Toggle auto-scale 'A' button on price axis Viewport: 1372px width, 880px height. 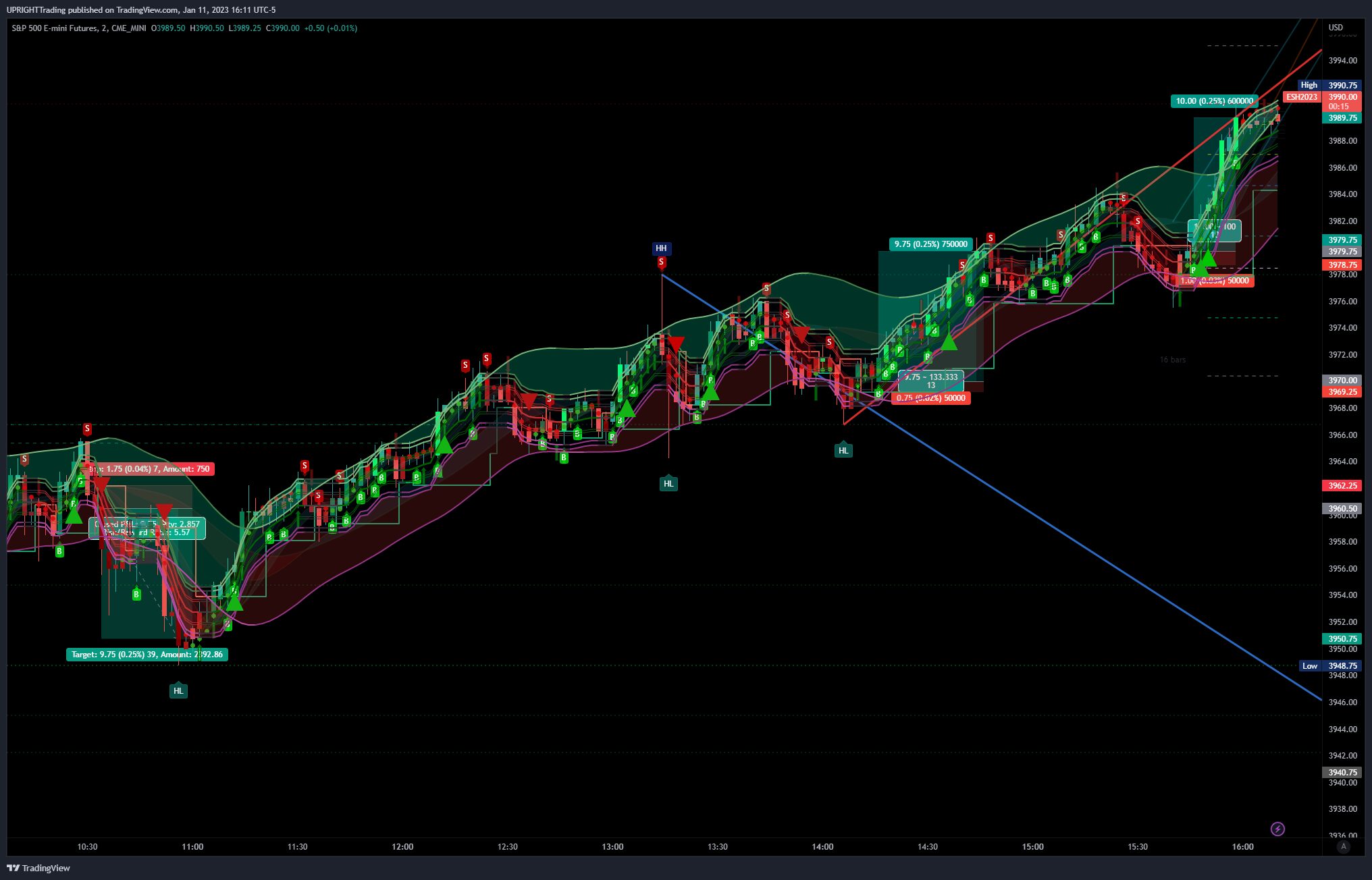[1344, 846]
